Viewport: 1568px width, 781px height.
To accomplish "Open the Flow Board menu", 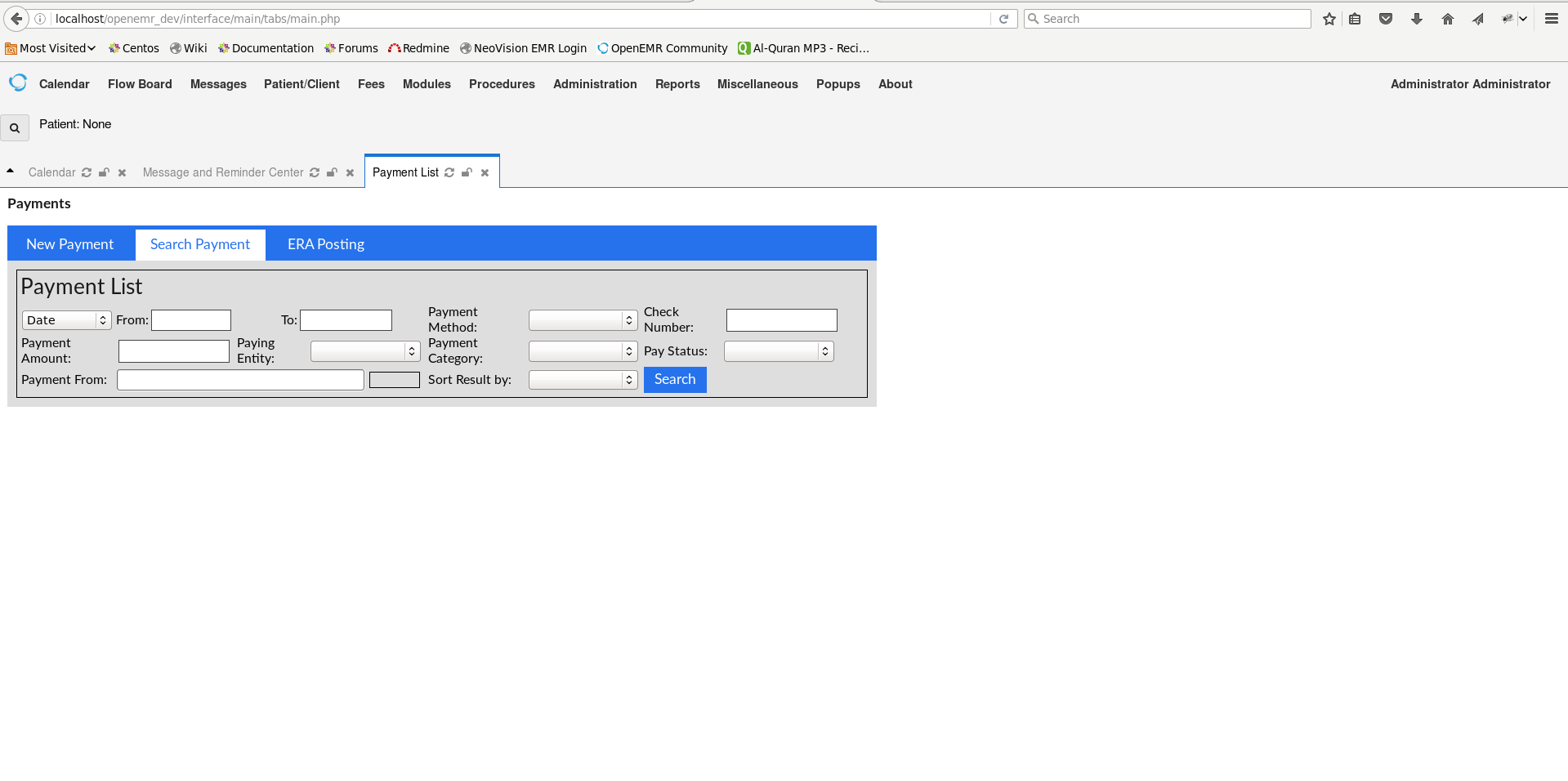I will coord(140,84).
